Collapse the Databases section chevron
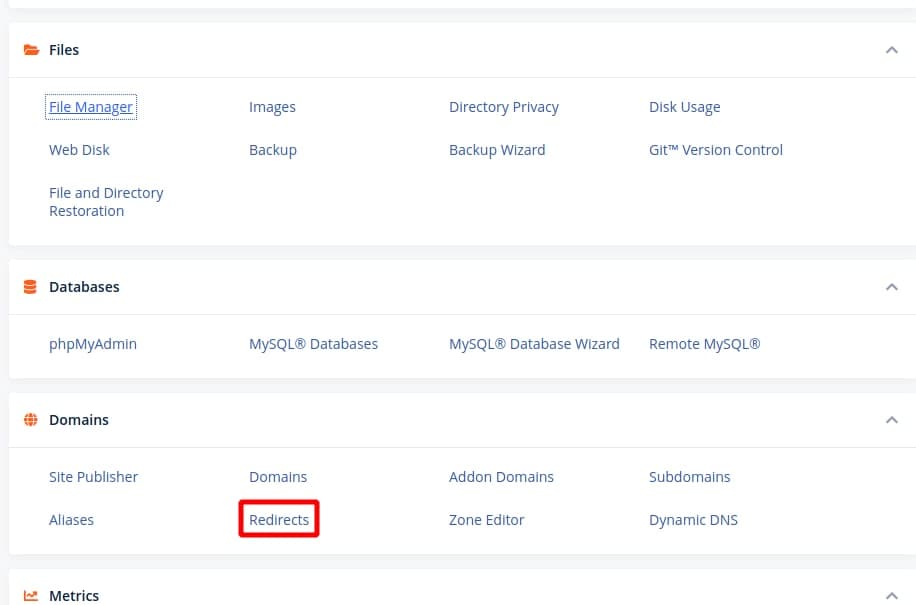The width and height of the screenshot is (916, 605). pos(892,287)
